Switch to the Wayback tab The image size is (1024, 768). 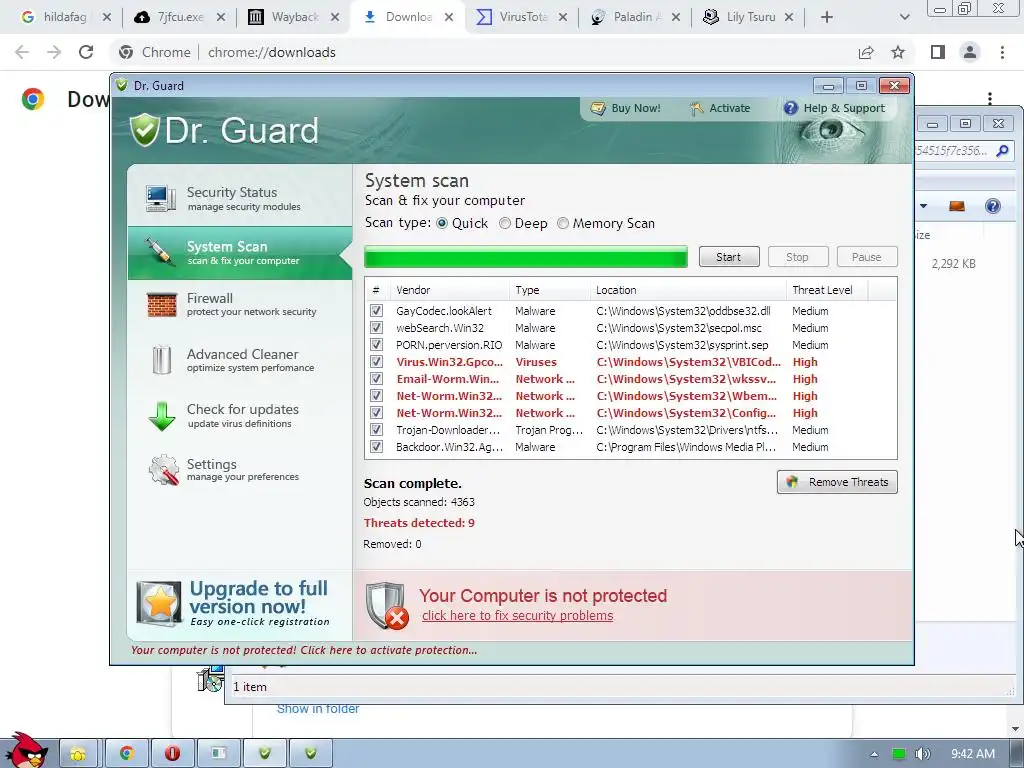pyautogui.click(x=292, y=18)
